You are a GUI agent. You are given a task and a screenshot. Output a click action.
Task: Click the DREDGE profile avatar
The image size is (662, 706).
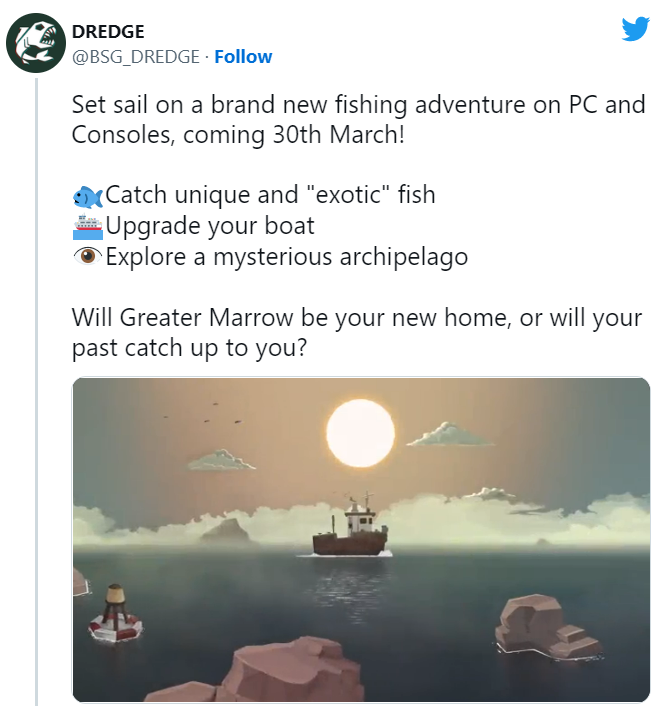36,44
